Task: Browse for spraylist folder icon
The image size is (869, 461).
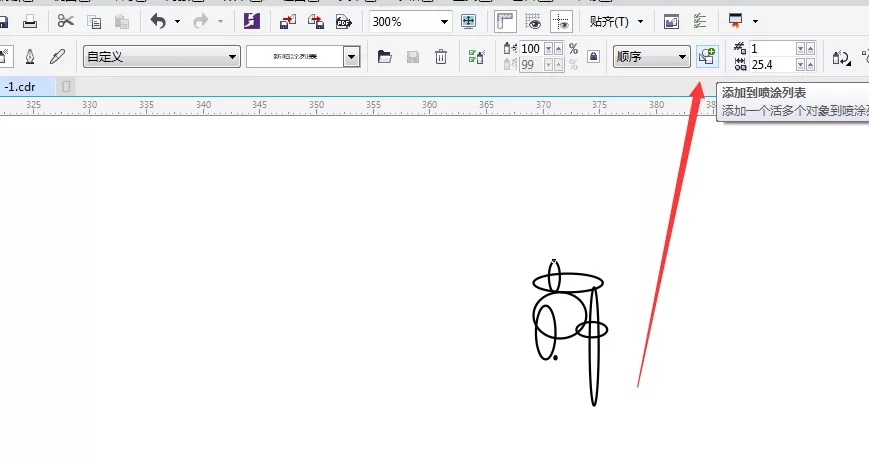Action: click(x=385, y=57)
